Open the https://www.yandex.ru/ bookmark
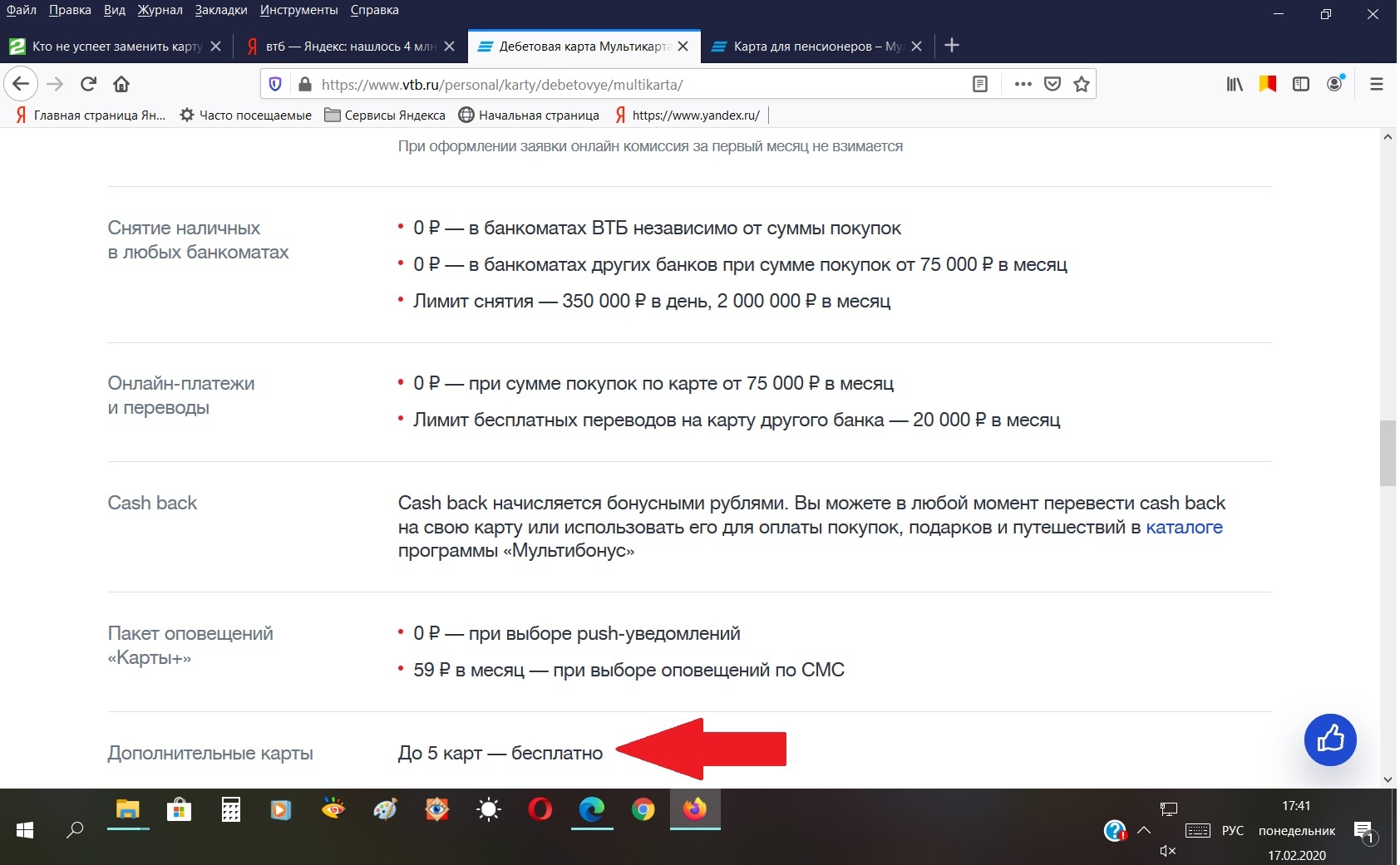This screenshot has height=865, width=1400. (x=688, y=115)
